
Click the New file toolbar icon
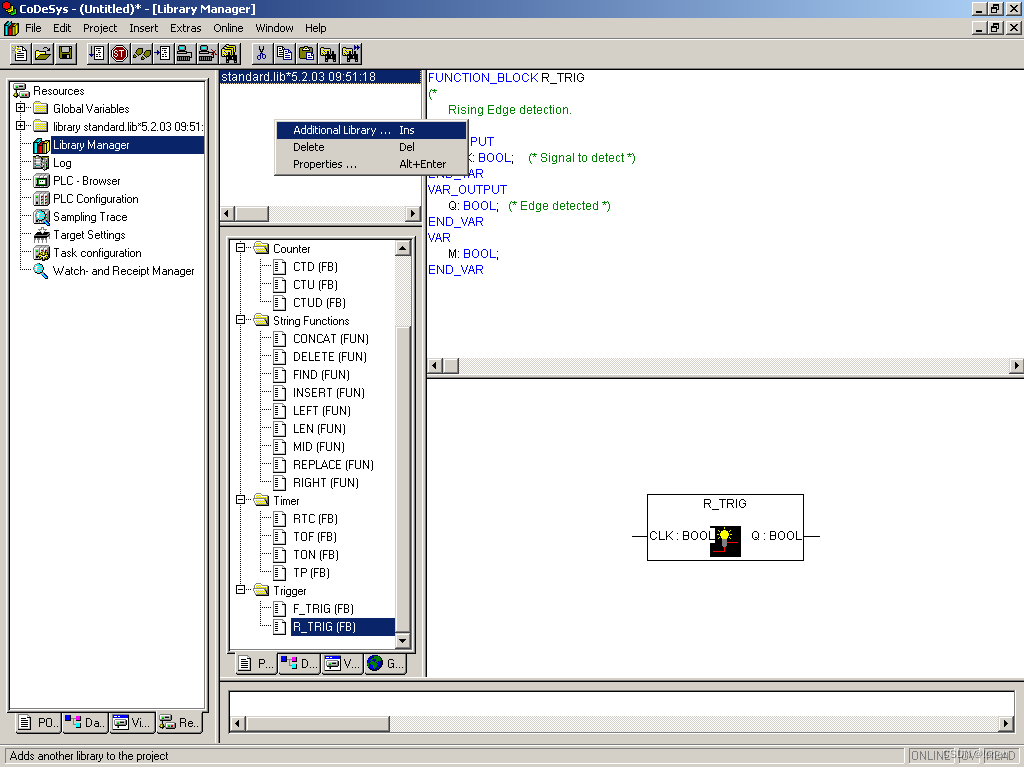click(x=20, y=54)
